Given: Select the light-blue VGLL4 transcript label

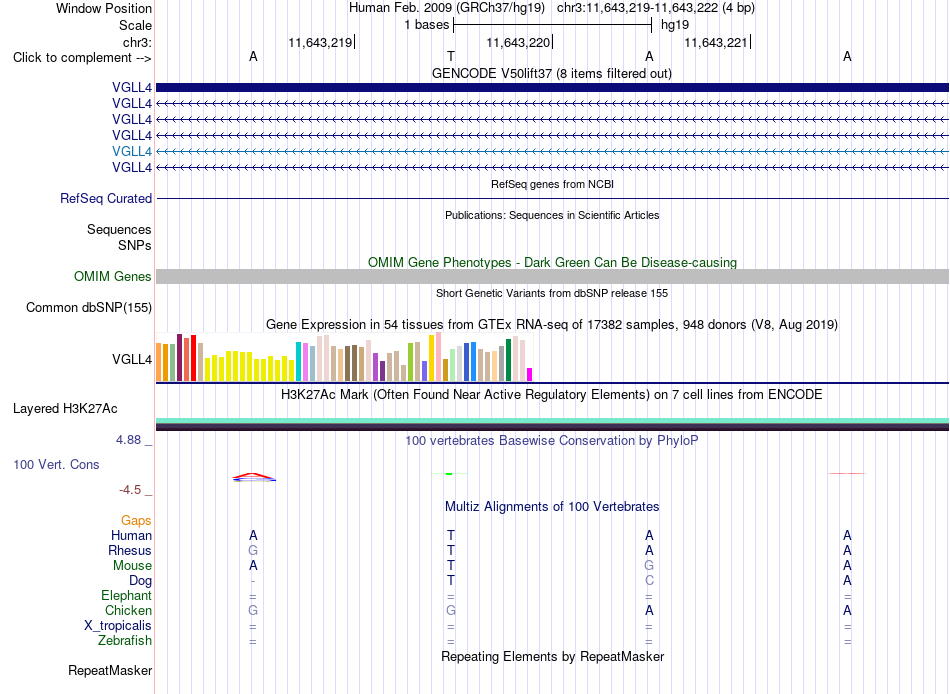Looking at the screenshot, I should [x=131, y=152].
